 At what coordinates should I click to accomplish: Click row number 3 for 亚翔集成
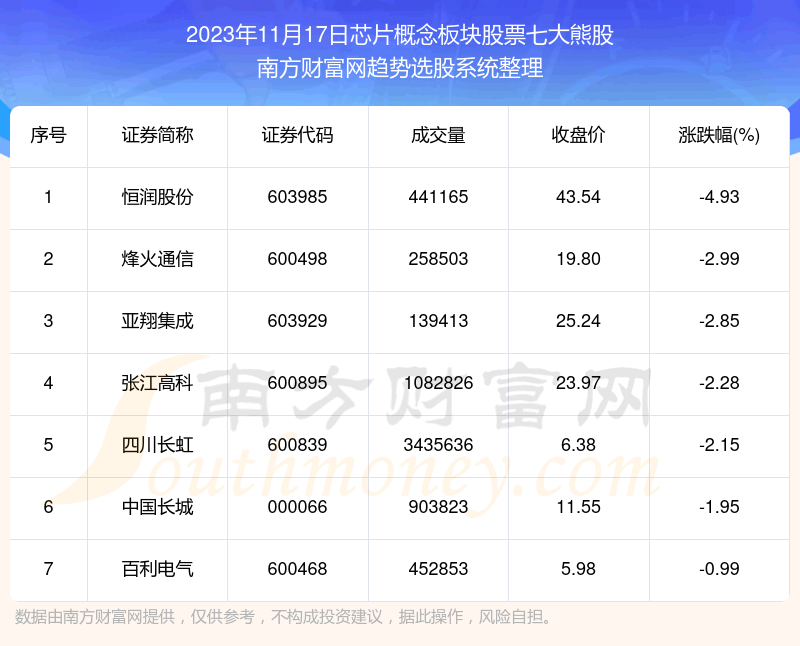(48, 321)
